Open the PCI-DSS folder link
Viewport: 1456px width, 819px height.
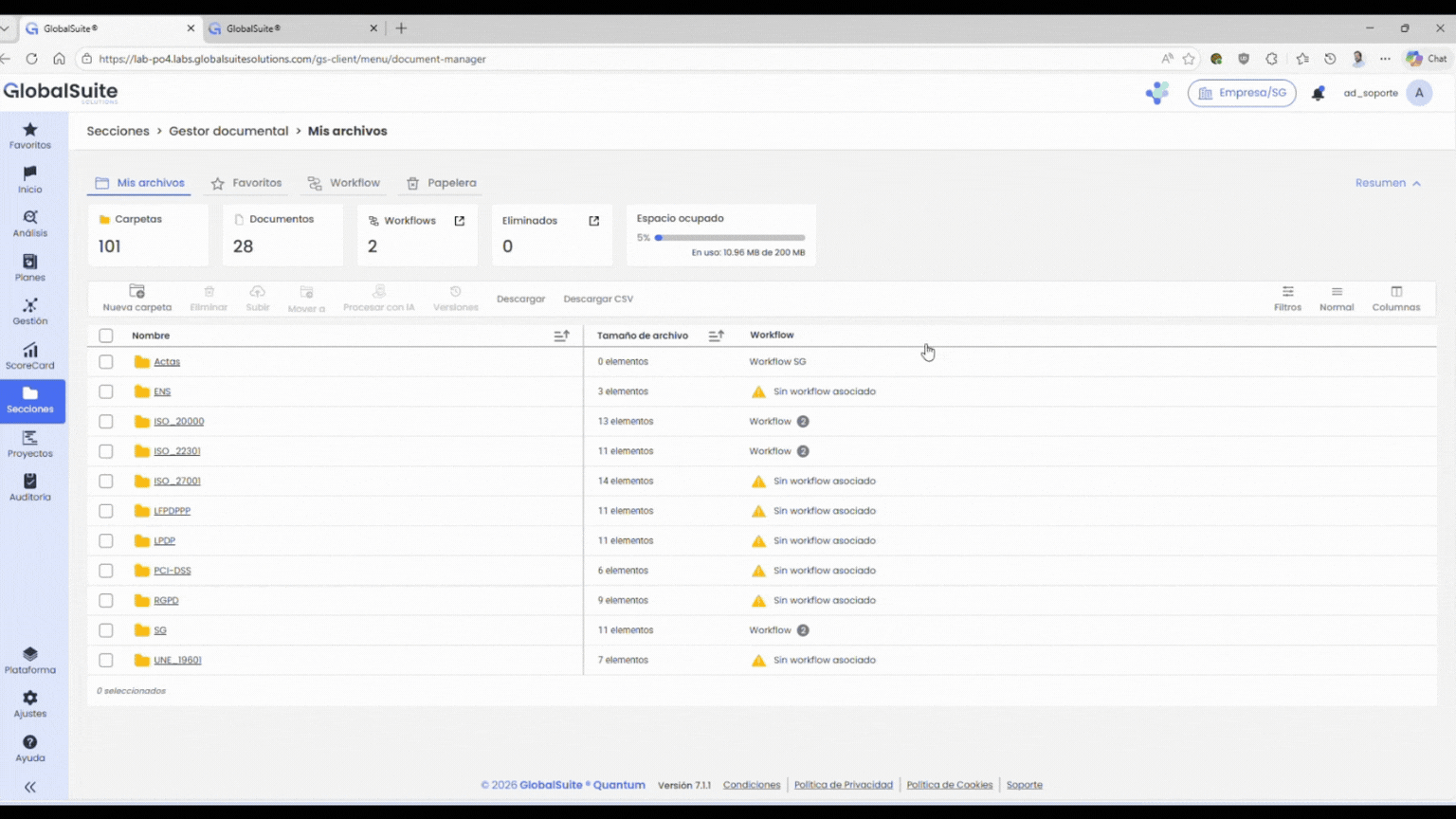pos(173,571)
